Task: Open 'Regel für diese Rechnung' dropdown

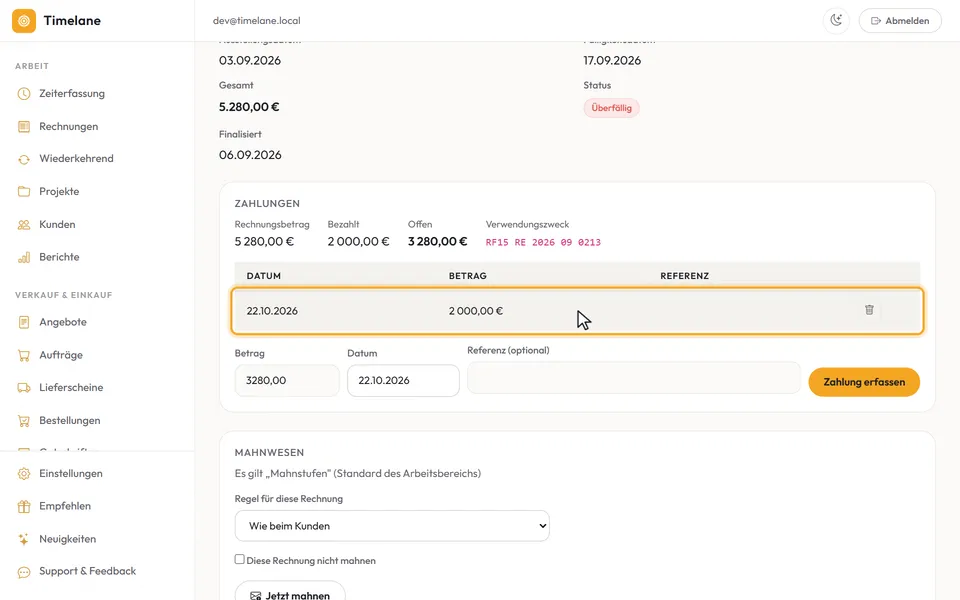Action: 392,526
